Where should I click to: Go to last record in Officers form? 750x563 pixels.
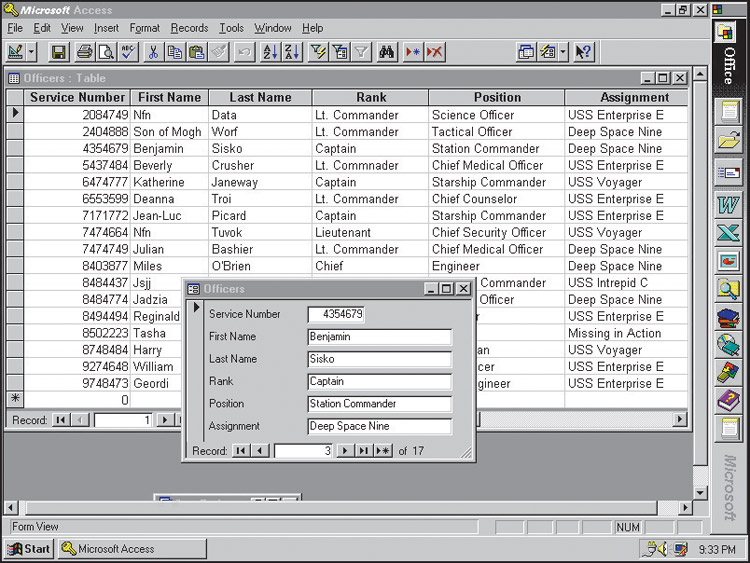tap(364, 451)
